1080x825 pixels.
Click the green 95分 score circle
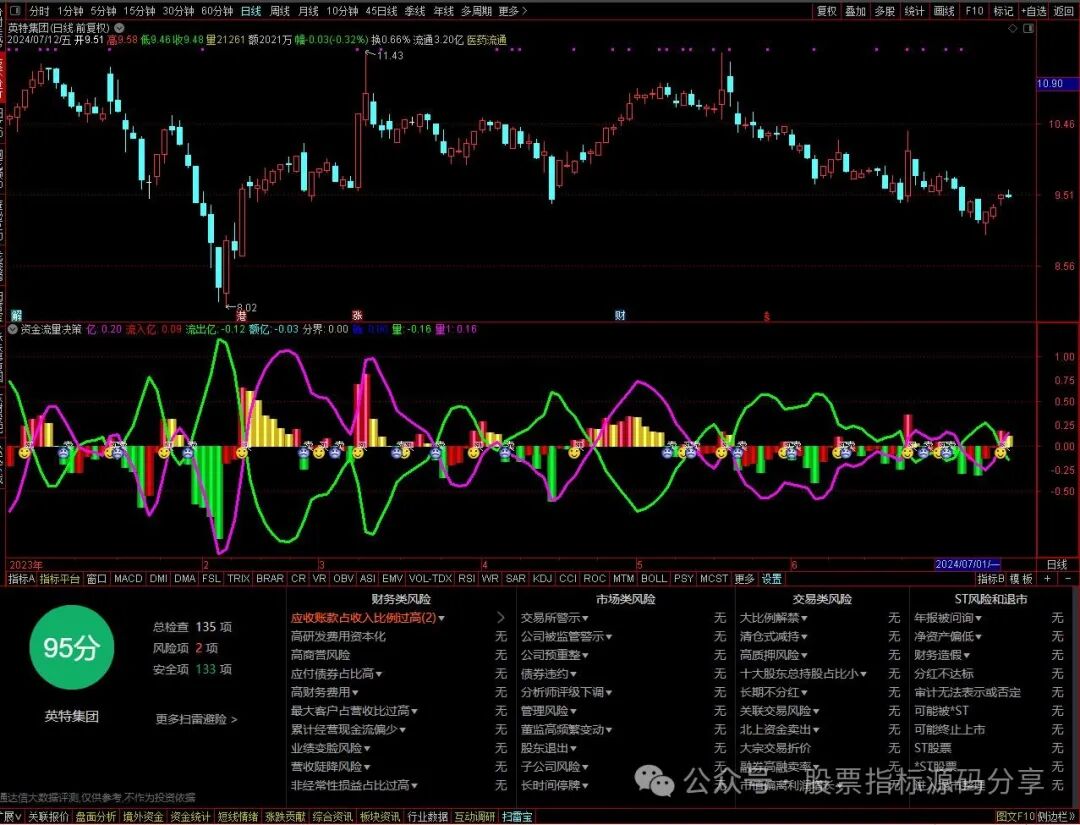[71, 647]
